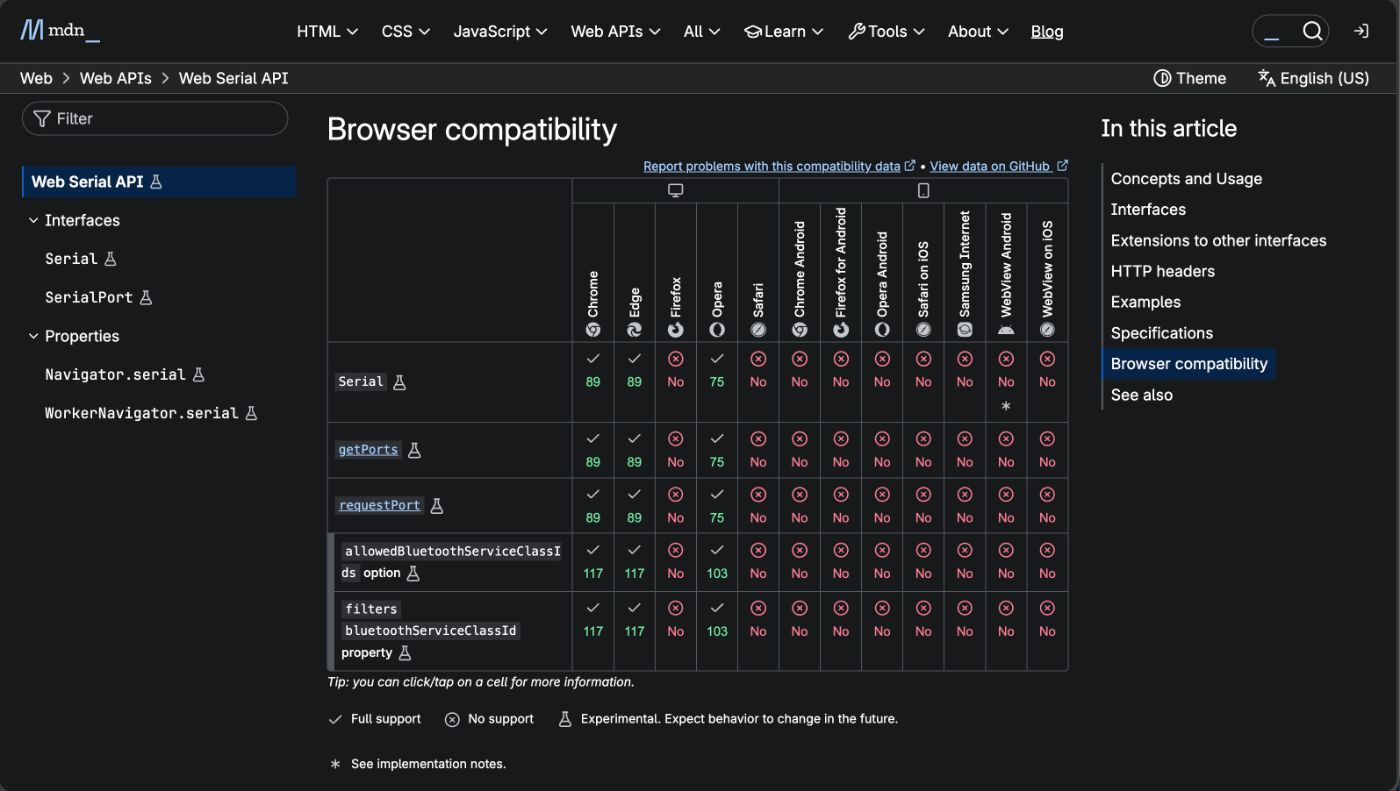Click the Filter input field in the sidebar
Image resolution: width=1400 pixels, height=791 pixels.
pyautogui.click(x=155, y=118)
